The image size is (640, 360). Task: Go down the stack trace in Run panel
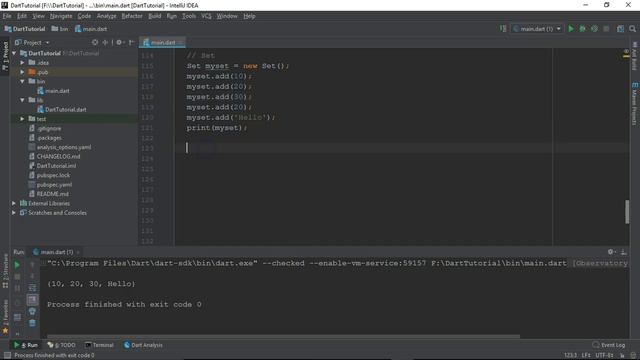coord(32,277)
